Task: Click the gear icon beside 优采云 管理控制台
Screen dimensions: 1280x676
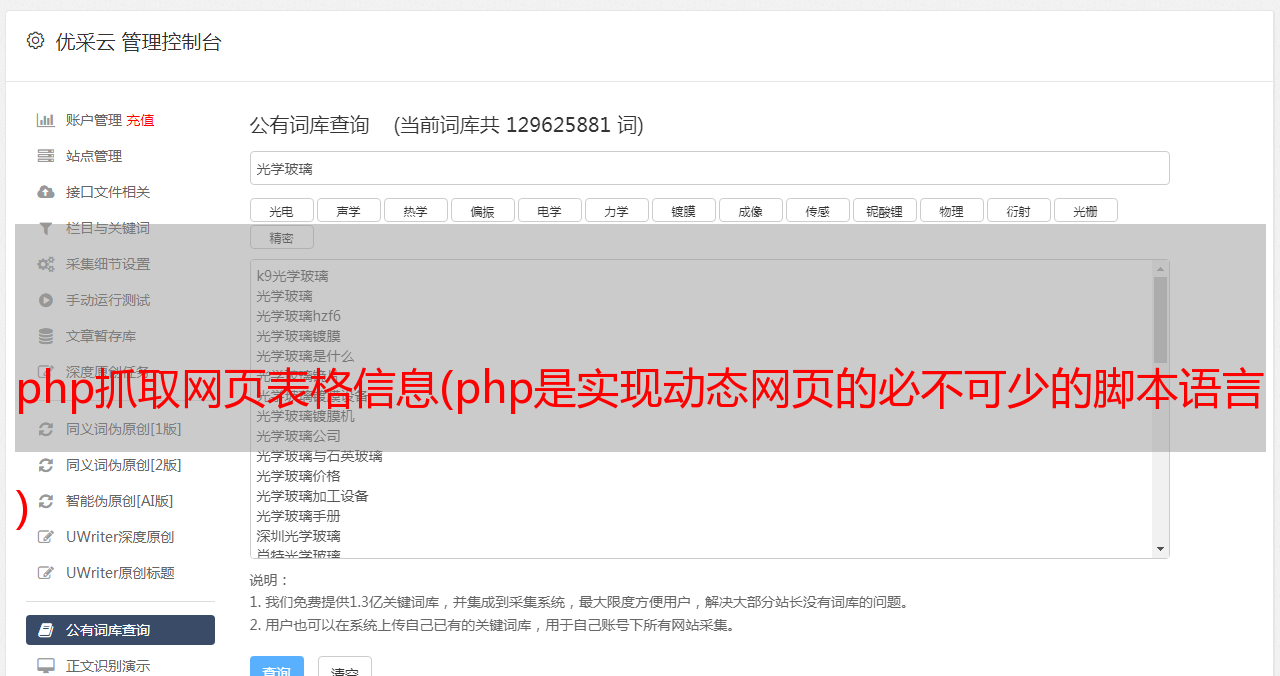Action: click(36, 41)
